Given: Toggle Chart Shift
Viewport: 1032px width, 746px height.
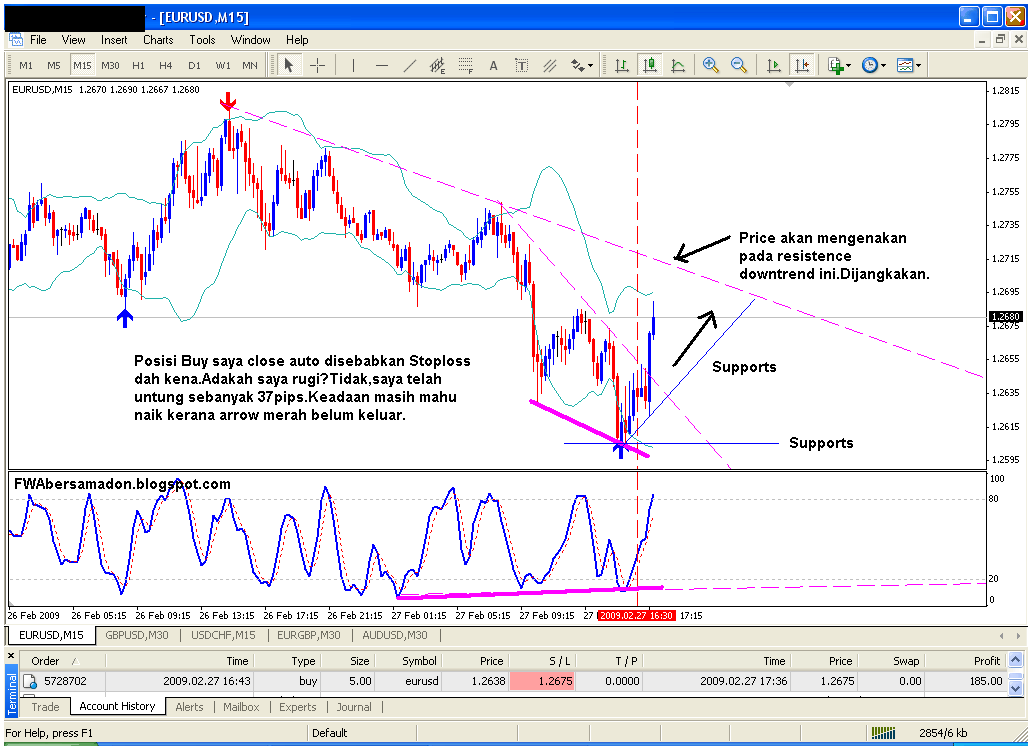Looking at the screenshot, I should (x=802, y=65).
